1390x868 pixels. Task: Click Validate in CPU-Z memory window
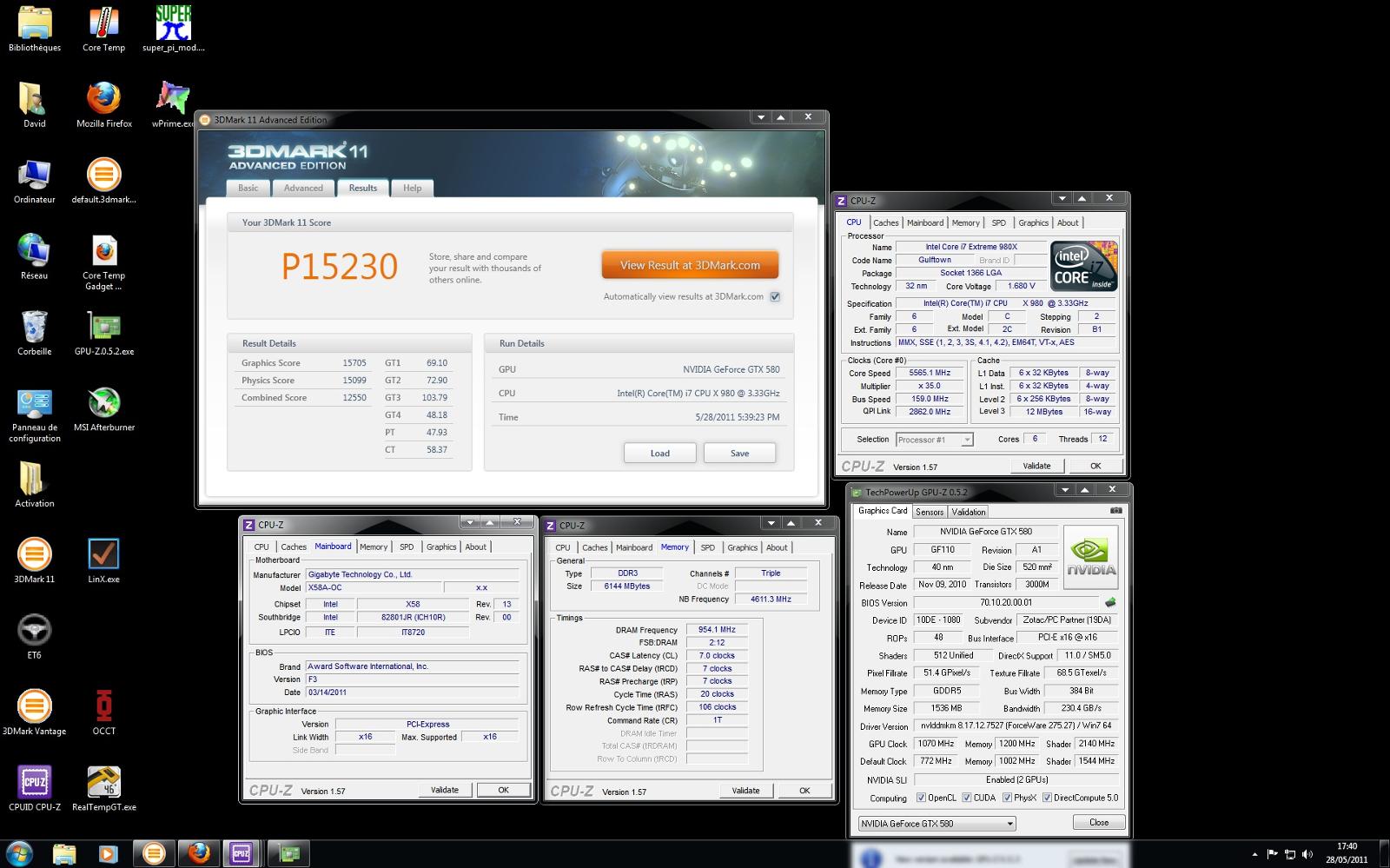point(745,791)
